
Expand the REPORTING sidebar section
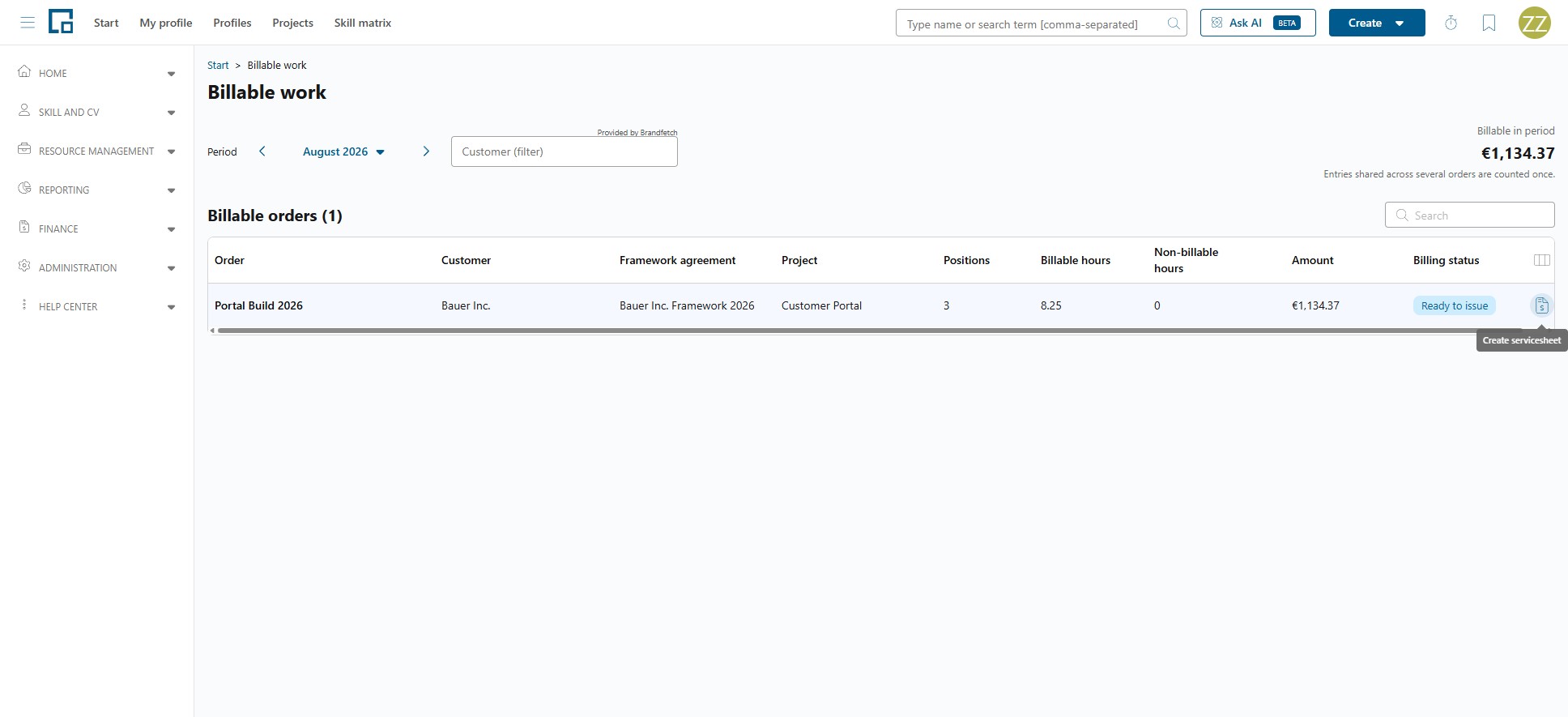[171, 190]
